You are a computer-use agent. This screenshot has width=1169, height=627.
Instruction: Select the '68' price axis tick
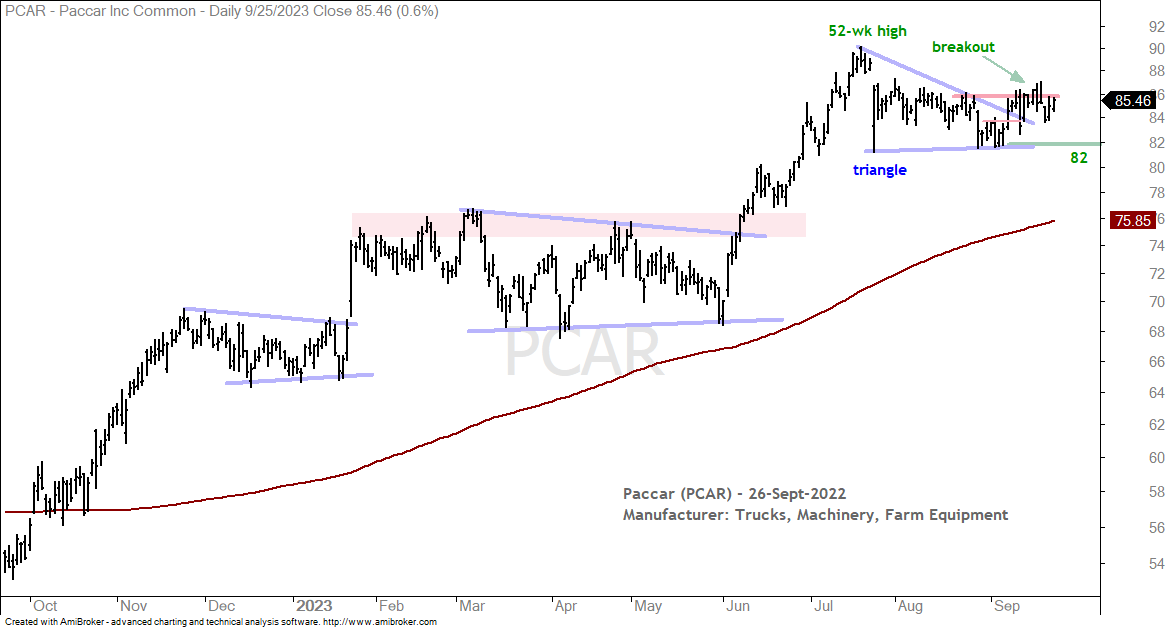[1157, 332]
